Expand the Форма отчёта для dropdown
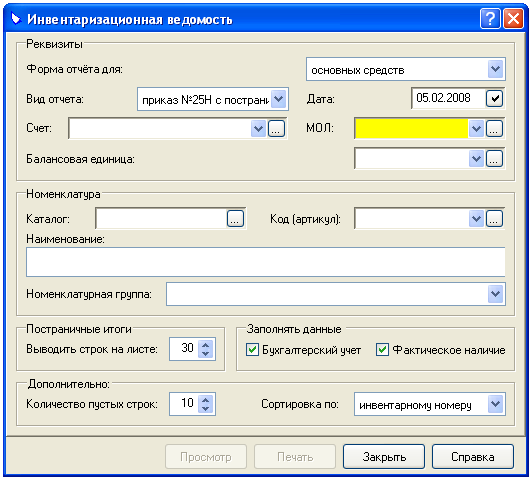532x483 pixels. click(x=495, y=69)
